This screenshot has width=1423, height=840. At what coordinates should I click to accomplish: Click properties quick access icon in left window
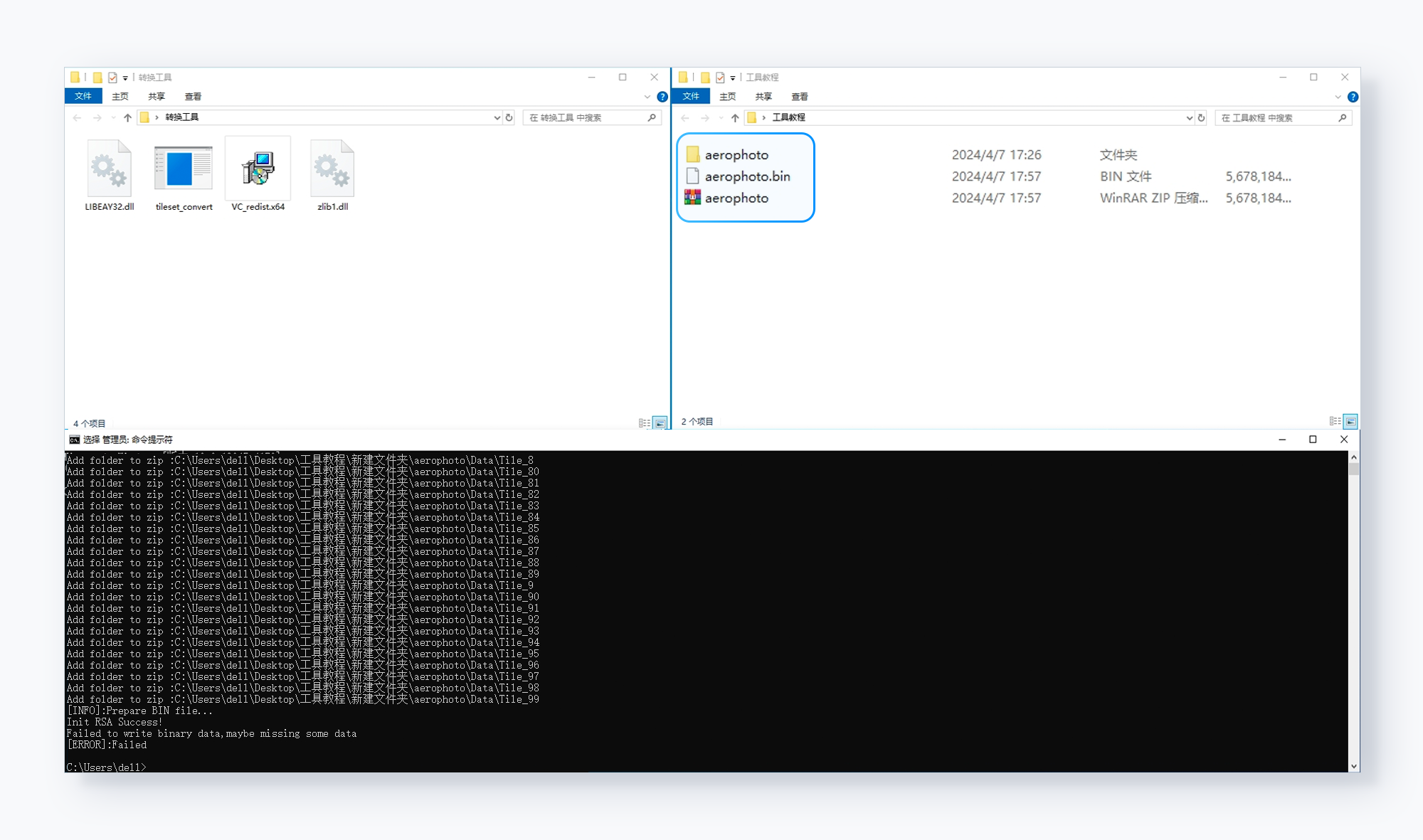[112, 78]
